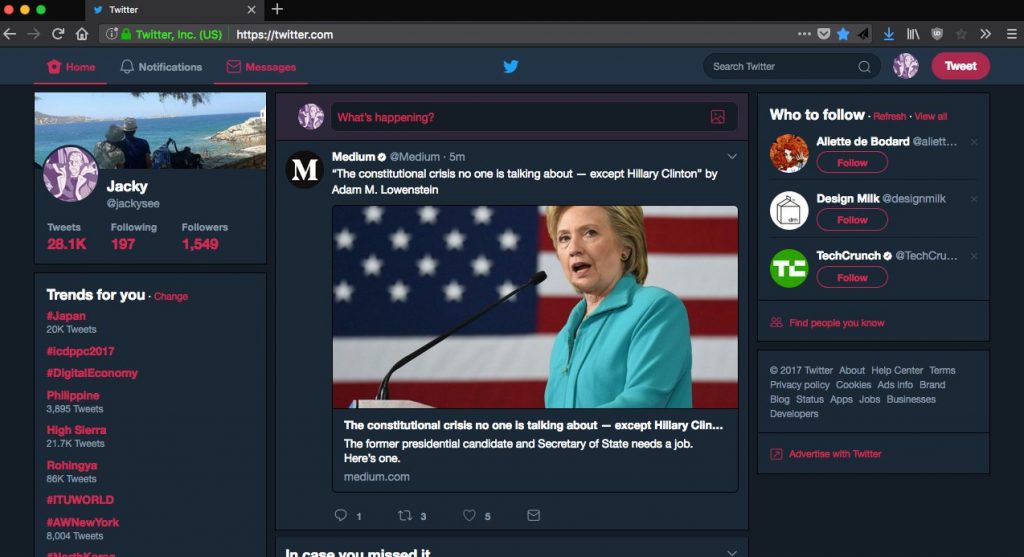The height and width of the screenshot is (557, 1024).
Task: Open the Messages tab
Action: click(x=261, y=67)
